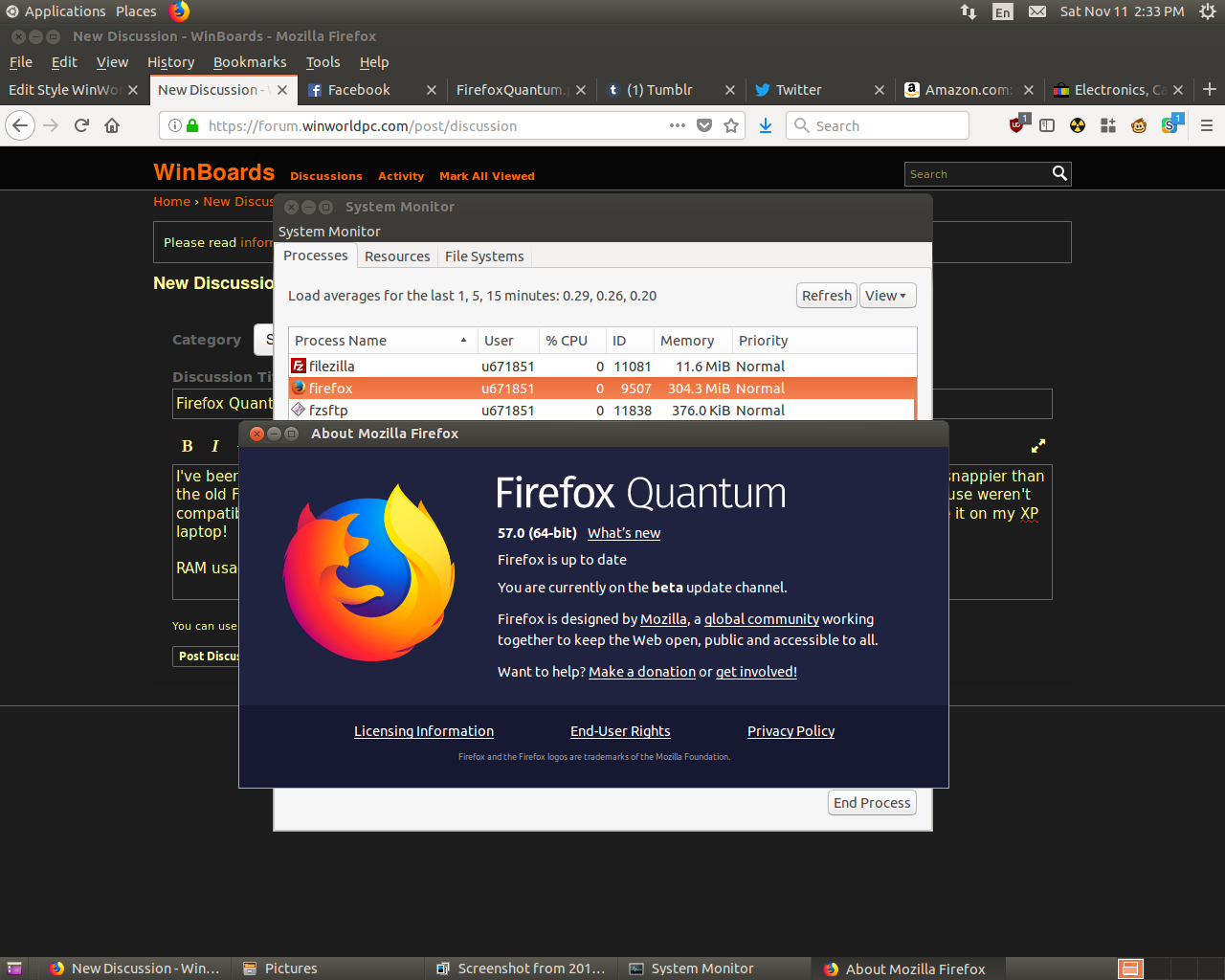Click the grid-plus extension icon
Viewport: 1225px width, 980px height.
coord(1108,125)
